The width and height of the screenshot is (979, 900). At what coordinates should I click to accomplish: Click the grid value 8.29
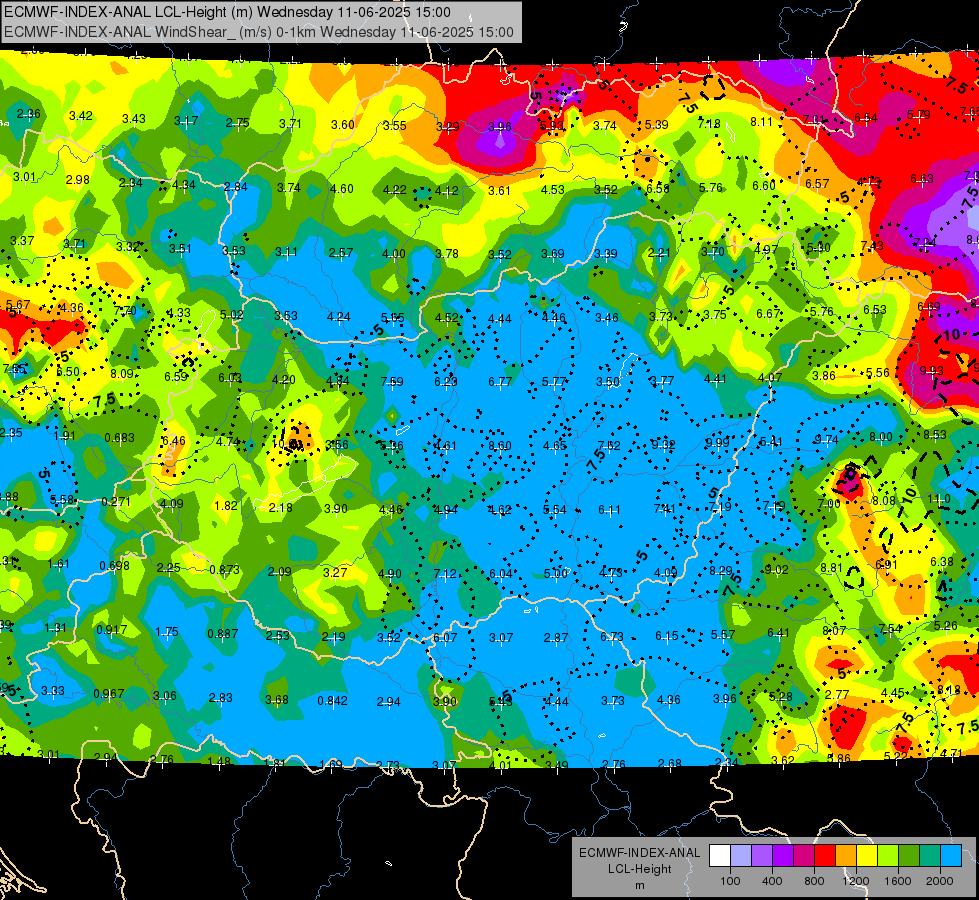721,570
